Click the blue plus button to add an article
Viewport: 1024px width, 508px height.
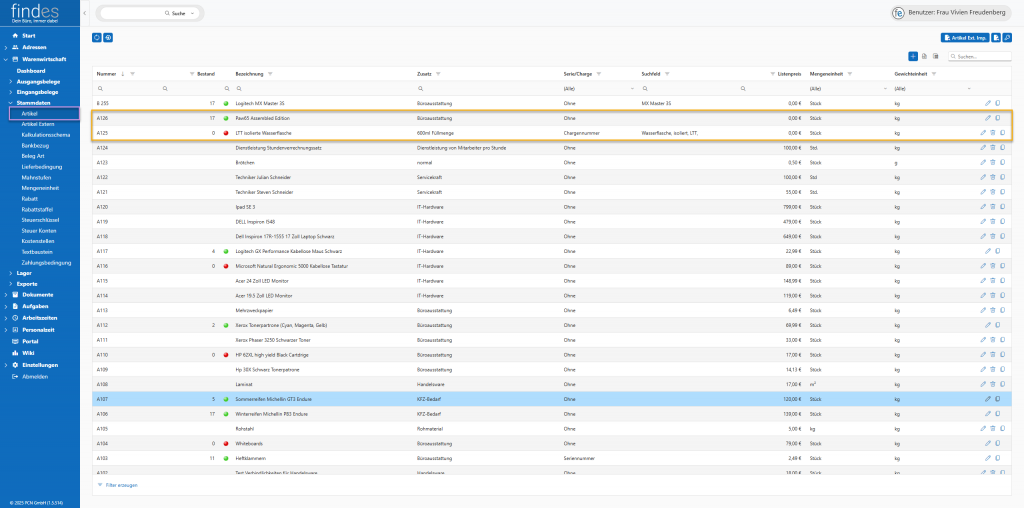tap(913, 56)
